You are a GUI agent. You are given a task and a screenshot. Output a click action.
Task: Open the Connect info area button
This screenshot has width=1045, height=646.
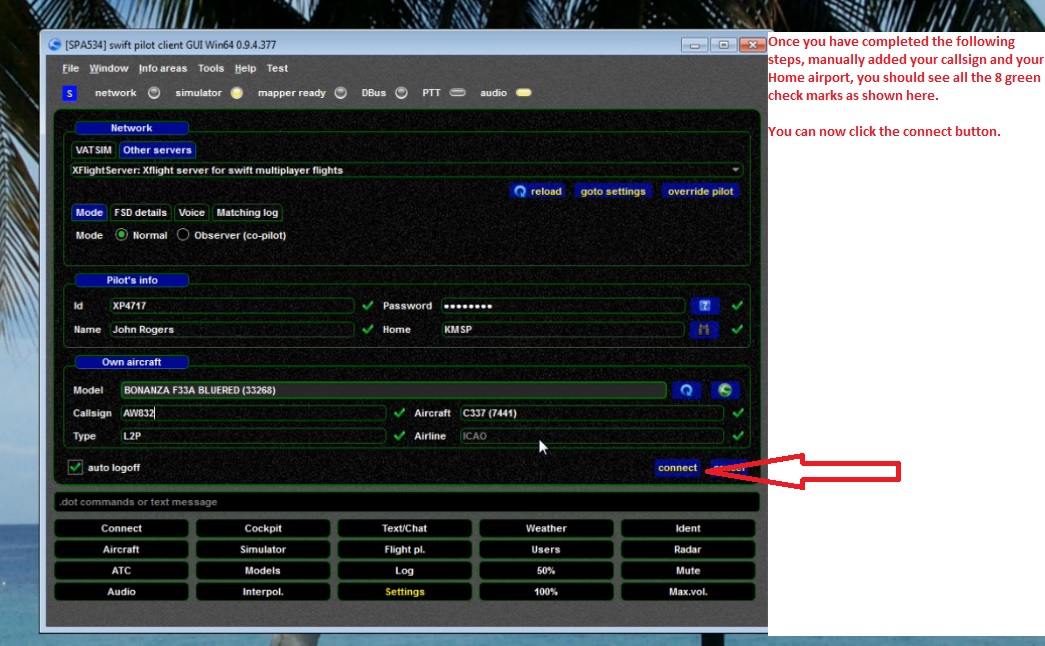click(121, 529)
